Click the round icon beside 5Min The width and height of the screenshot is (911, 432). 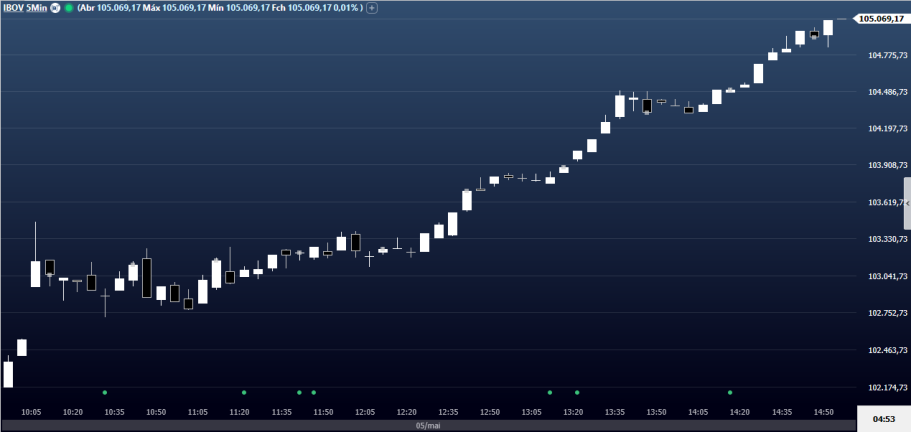[55, 8]
